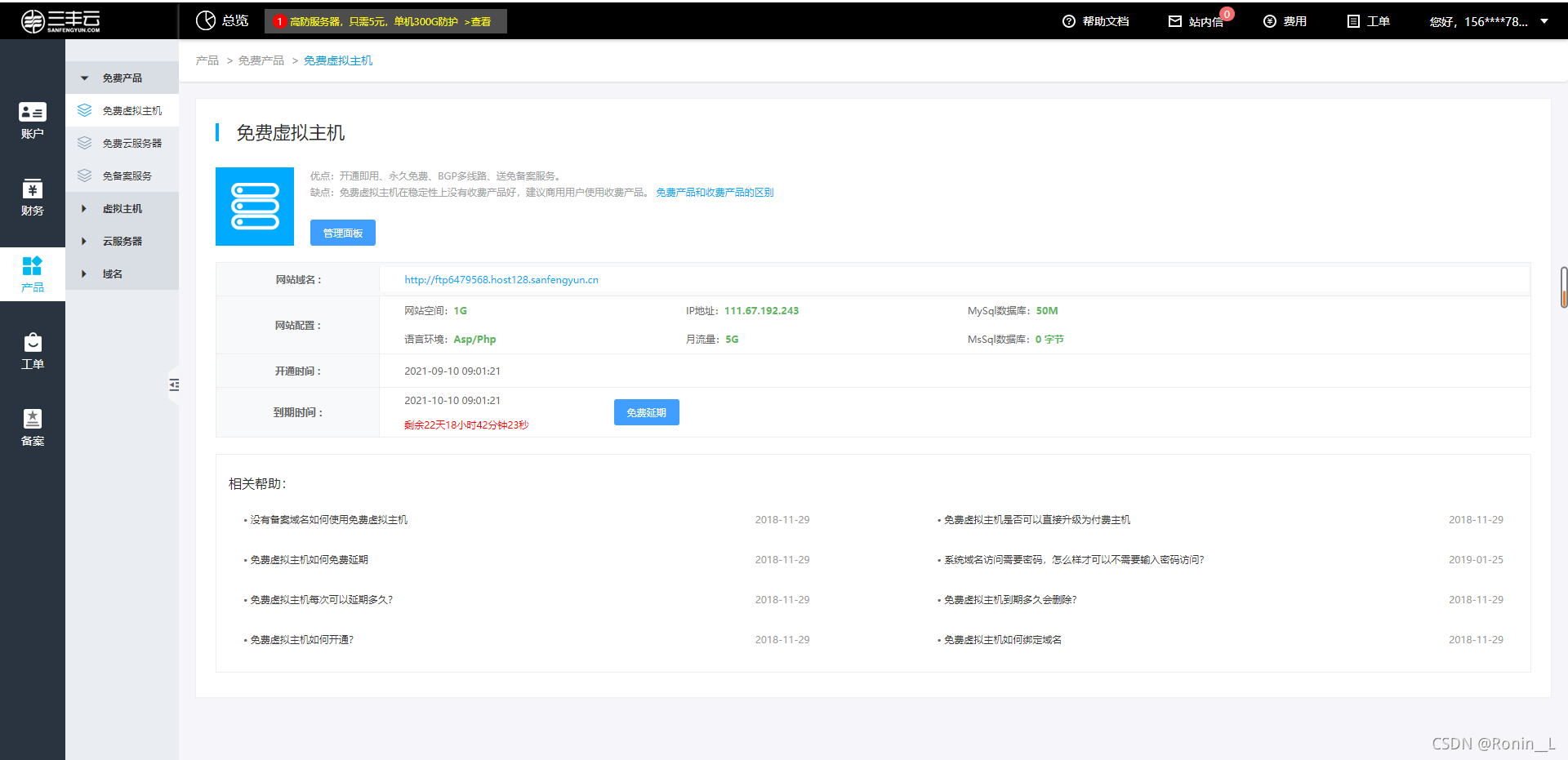The width and height of the screenshot is (1568, 760).
Task: Open help 免费虚拟主机到期多久会删除?
Action: click(1010, 599)
